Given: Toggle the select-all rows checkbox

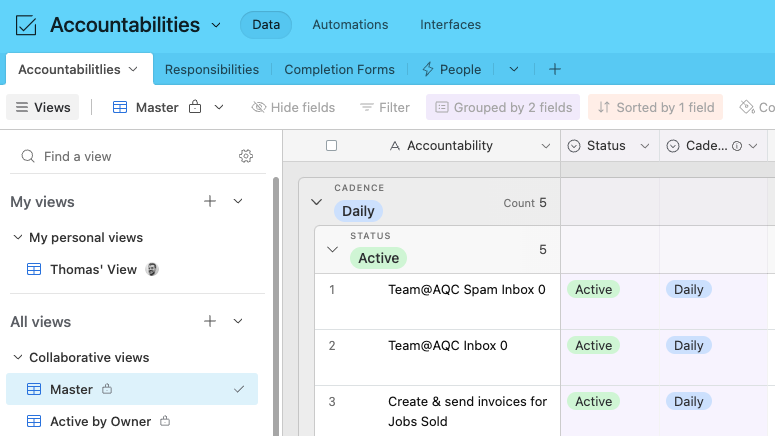Looking at the screenshot, I should (x=332, y=146).
